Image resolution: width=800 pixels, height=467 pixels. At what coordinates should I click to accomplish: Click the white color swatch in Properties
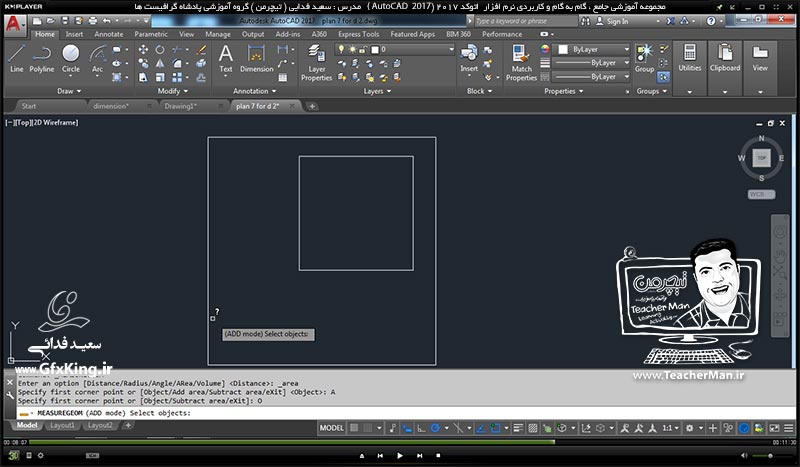pyautogui.click(x=563, y=50)
